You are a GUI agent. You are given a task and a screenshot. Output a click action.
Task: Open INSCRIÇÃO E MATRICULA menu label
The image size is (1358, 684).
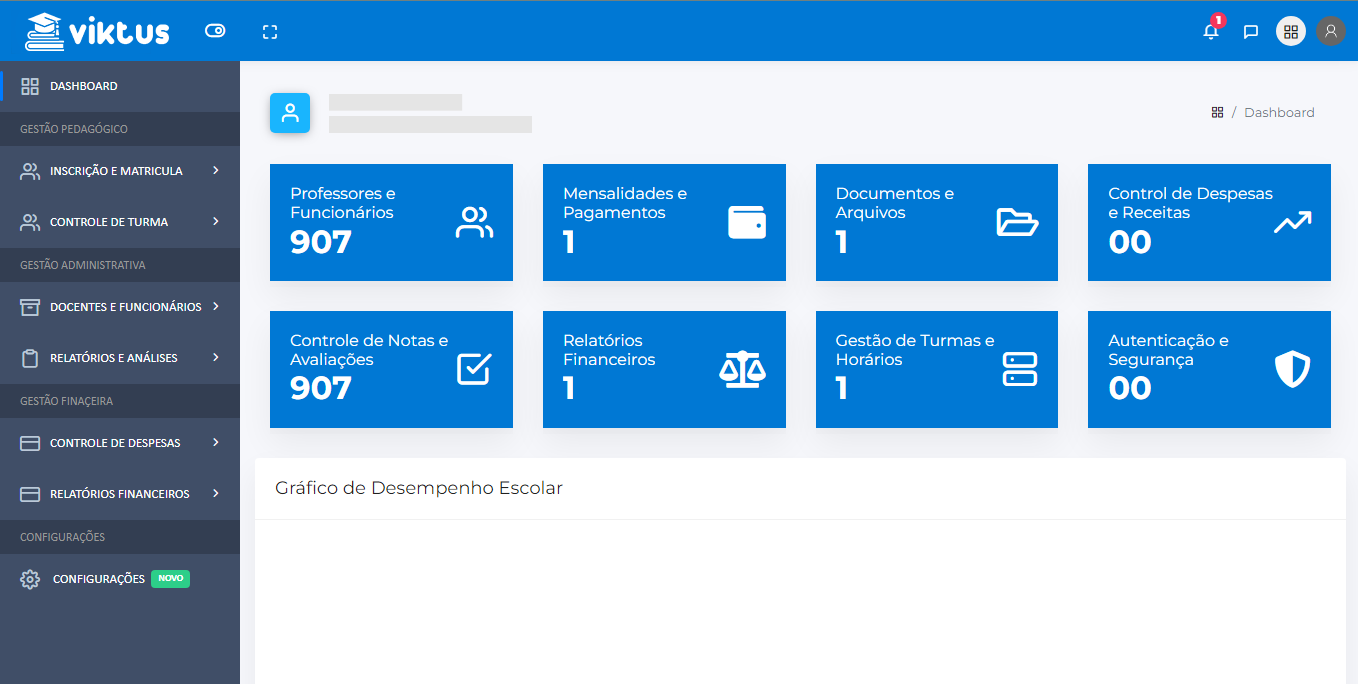(116, 171)
